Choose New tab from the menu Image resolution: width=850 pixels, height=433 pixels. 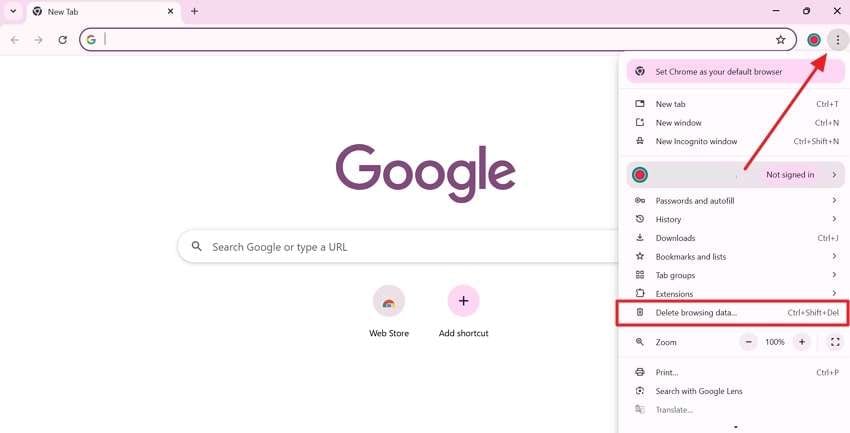tap(736, 104)
